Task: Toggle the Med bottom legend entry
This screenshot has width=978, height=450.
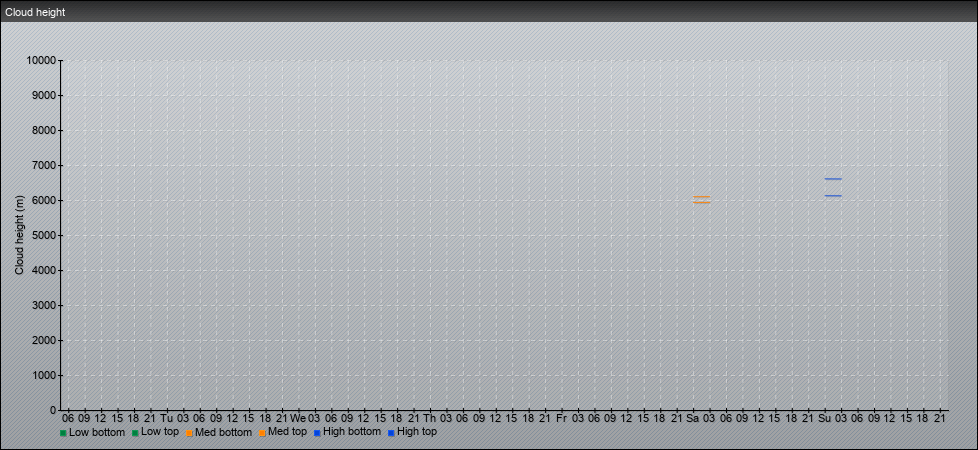Action: pyautogui.click(x=218, y=433)
